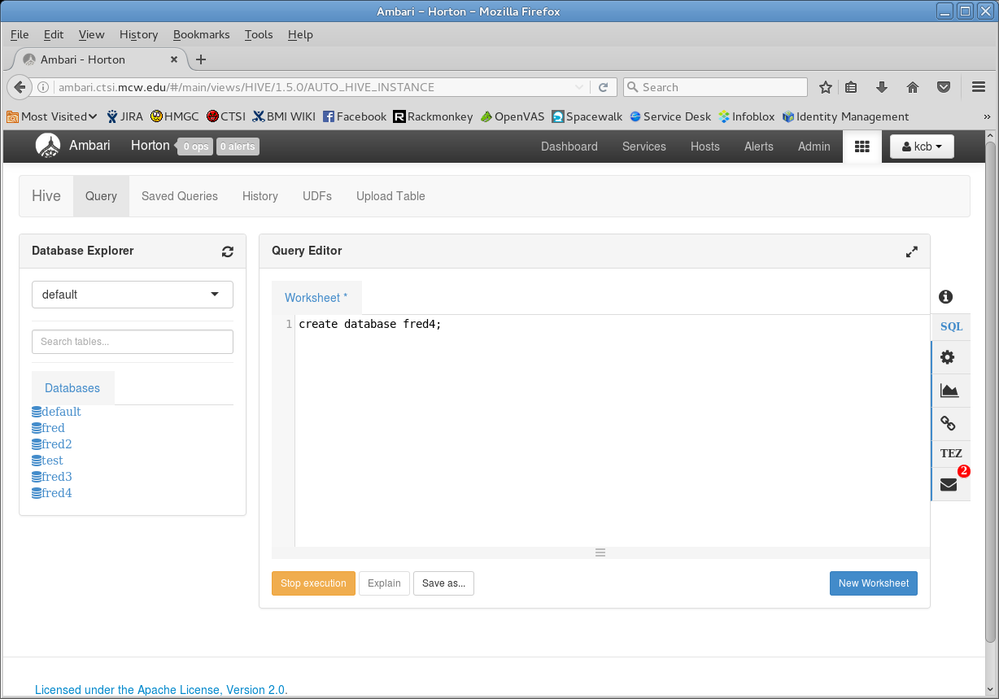Open the Tools menu
999x699 pixels.
[x=259, y=34]
